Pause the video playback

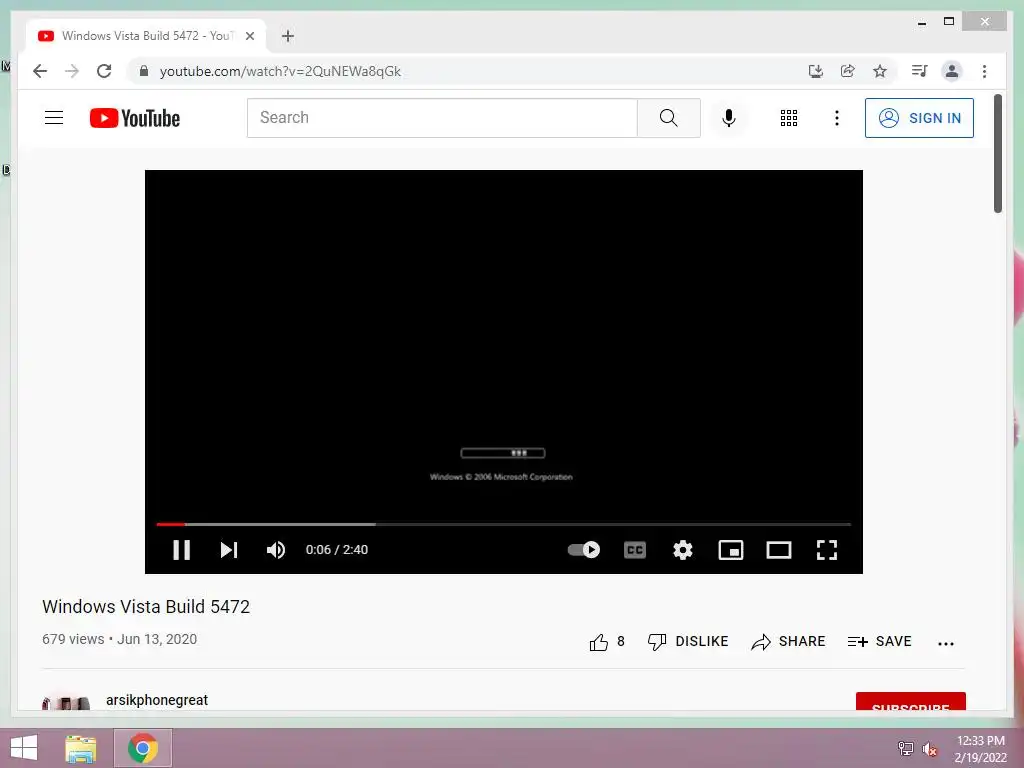pos(182,550)
